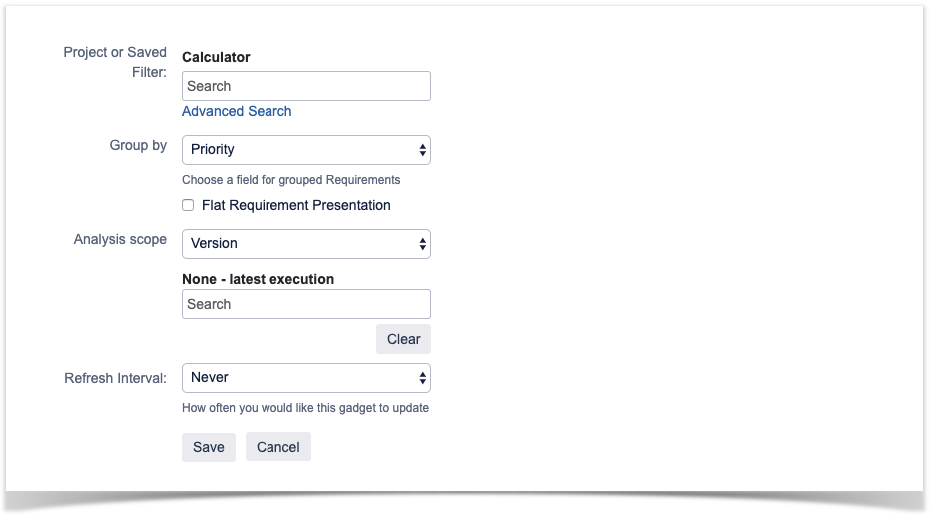
Task: Follow the Advanced Search link
Action: [237, 111]
